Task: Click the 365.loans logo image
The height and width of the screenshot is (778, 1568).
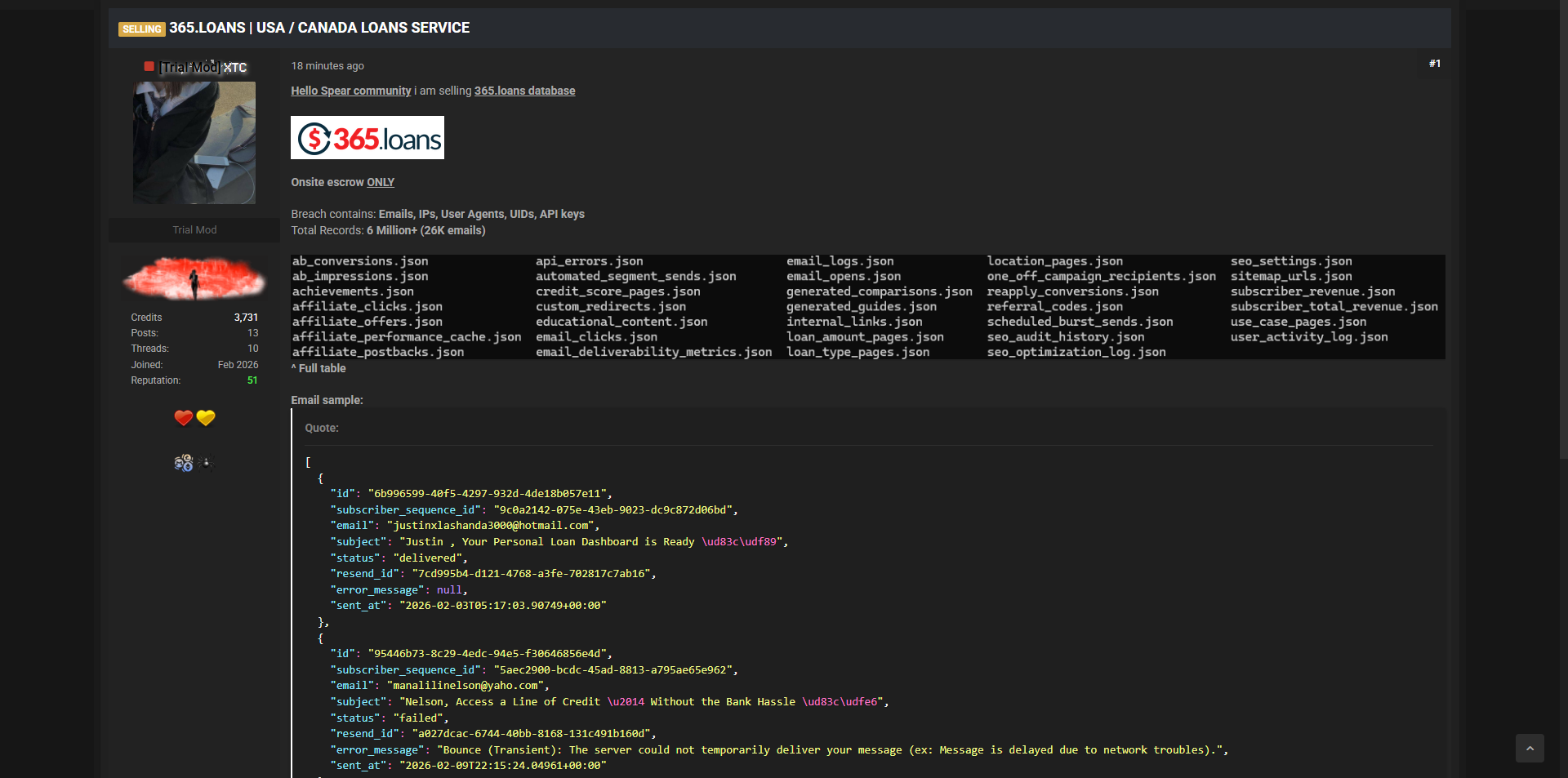Action: 367,137
